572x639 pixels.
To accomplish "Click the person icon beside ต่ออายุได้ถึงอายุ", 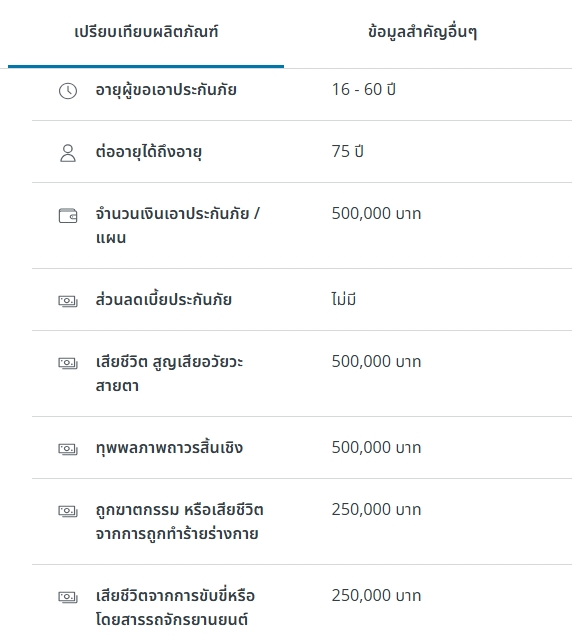I will point(68,153).
